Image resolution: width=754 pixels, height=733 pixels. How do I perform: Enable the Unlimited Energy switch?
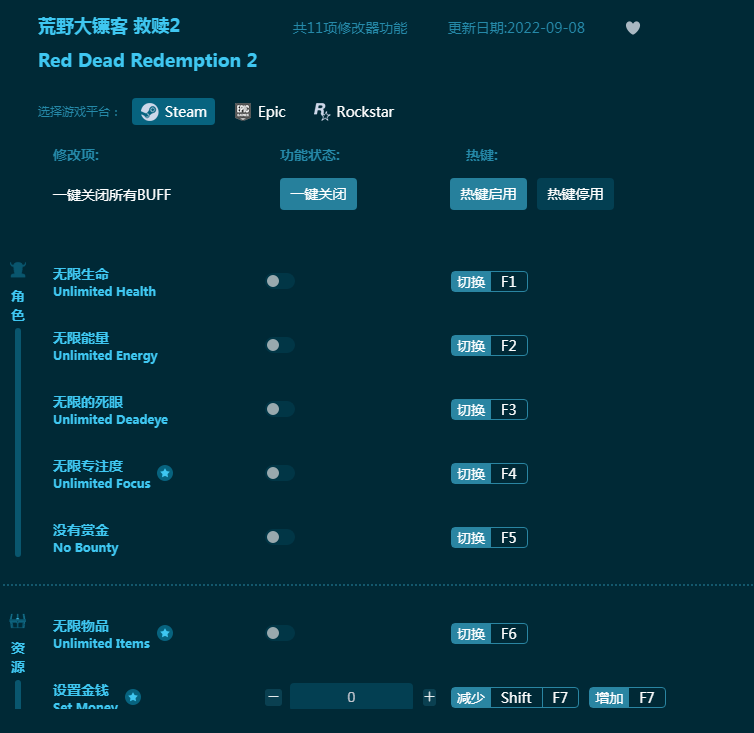(x=280, y=345)
